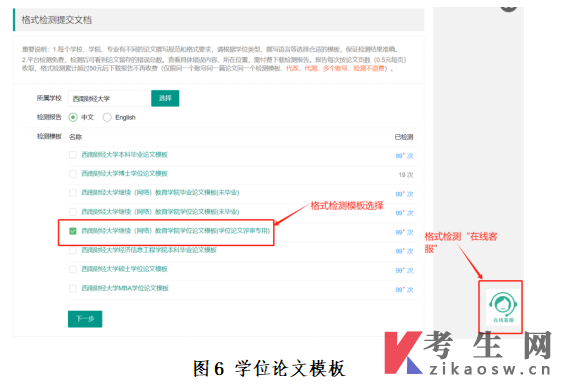Click 99+ 次 count for 学位论文评审专用 row
The width and height of the screenshot is (566, 388).
(x=404, y=232)
